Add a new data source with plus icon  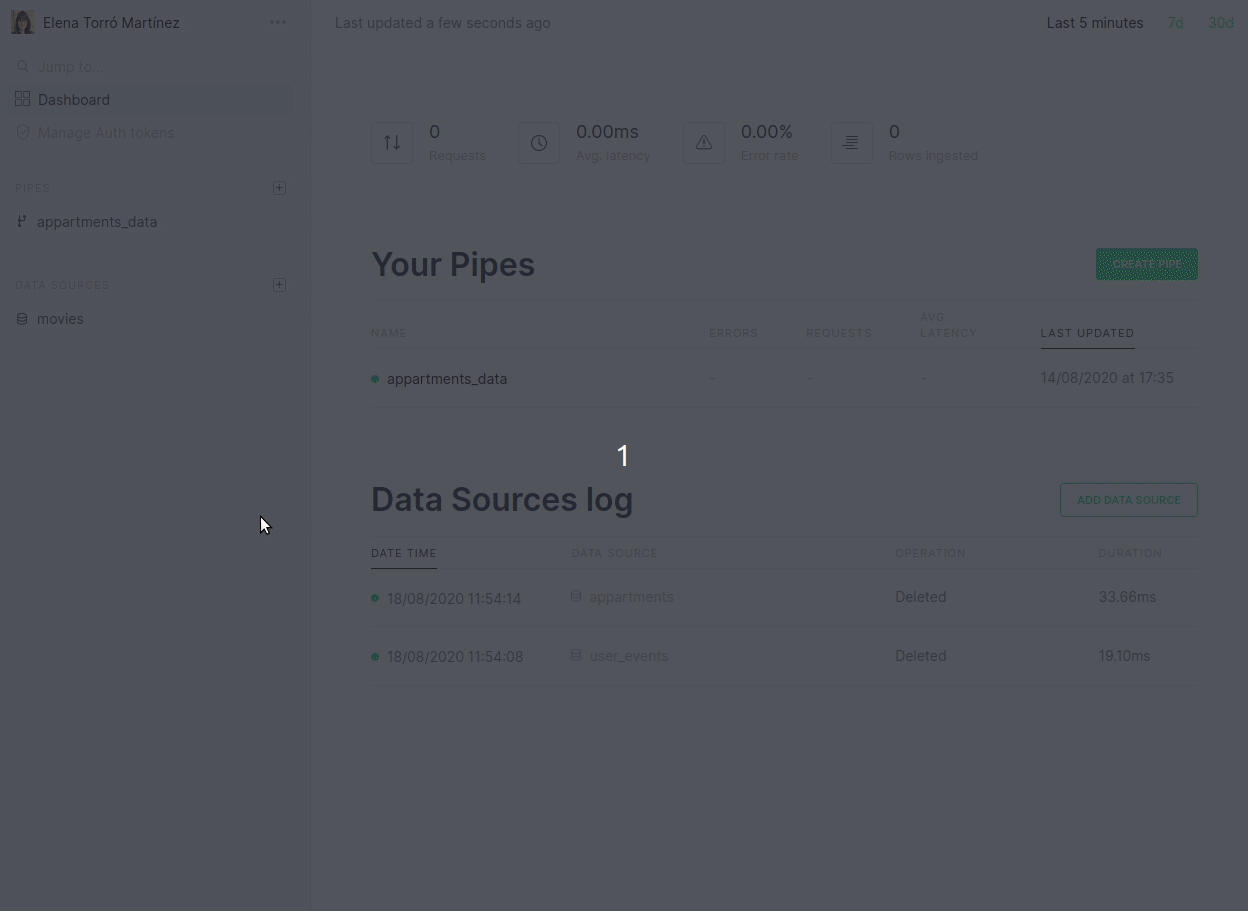(279, 285)
